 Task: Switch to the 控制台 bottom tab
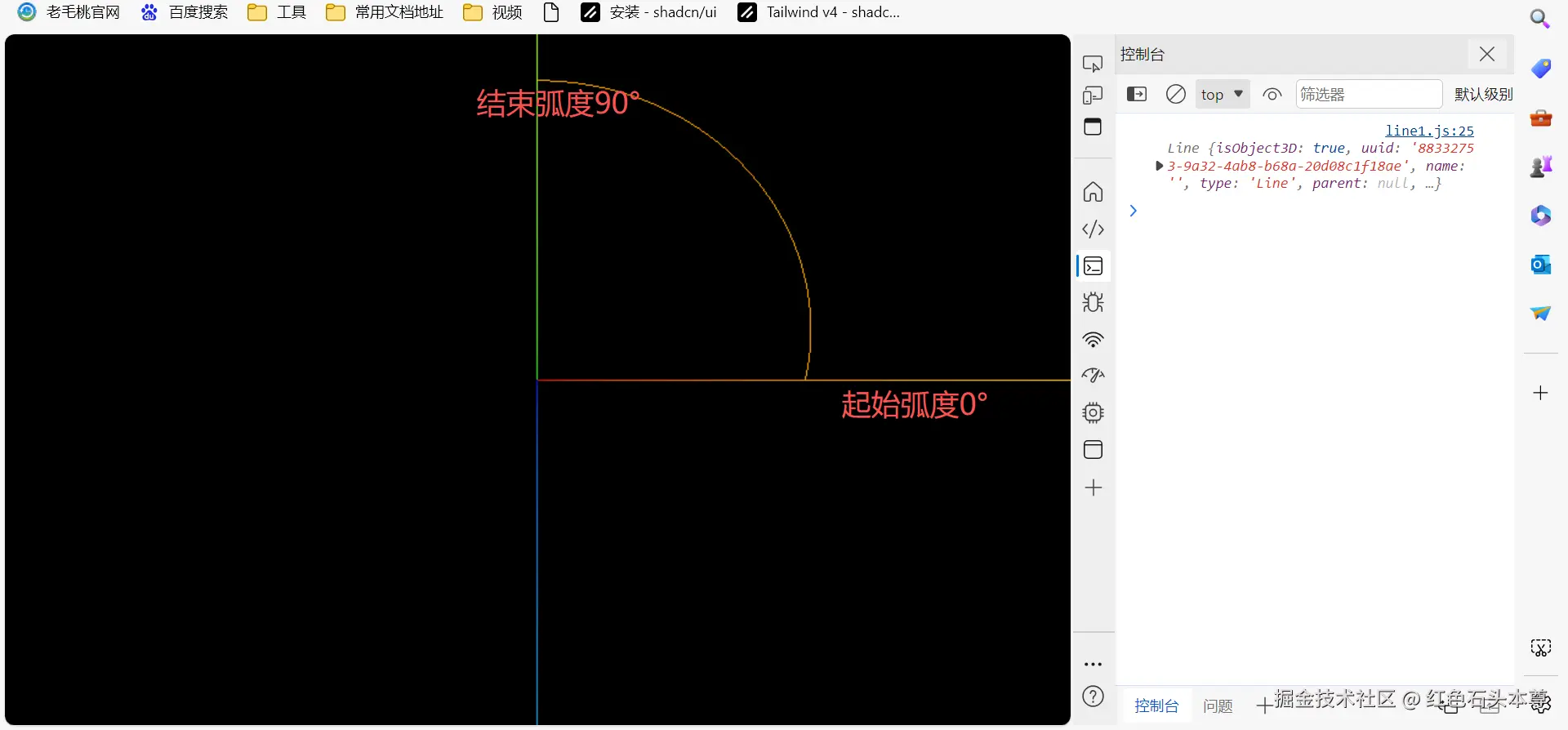[x=1156, y=706]
